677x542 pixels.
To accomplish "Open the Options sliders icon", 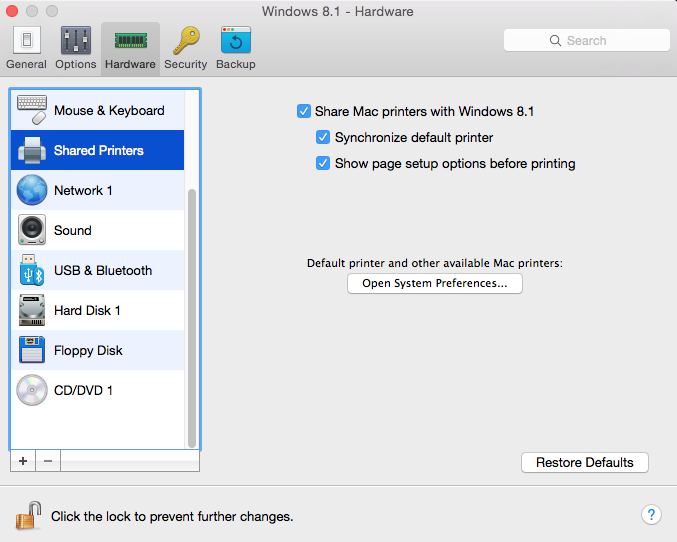I will click(x=76, y=40).
